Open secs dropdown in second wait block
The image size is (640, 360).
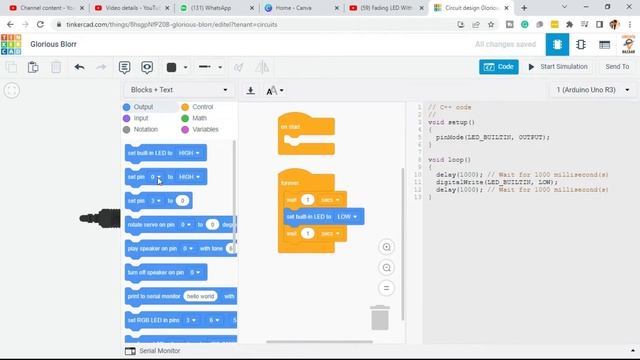(330, 233)
